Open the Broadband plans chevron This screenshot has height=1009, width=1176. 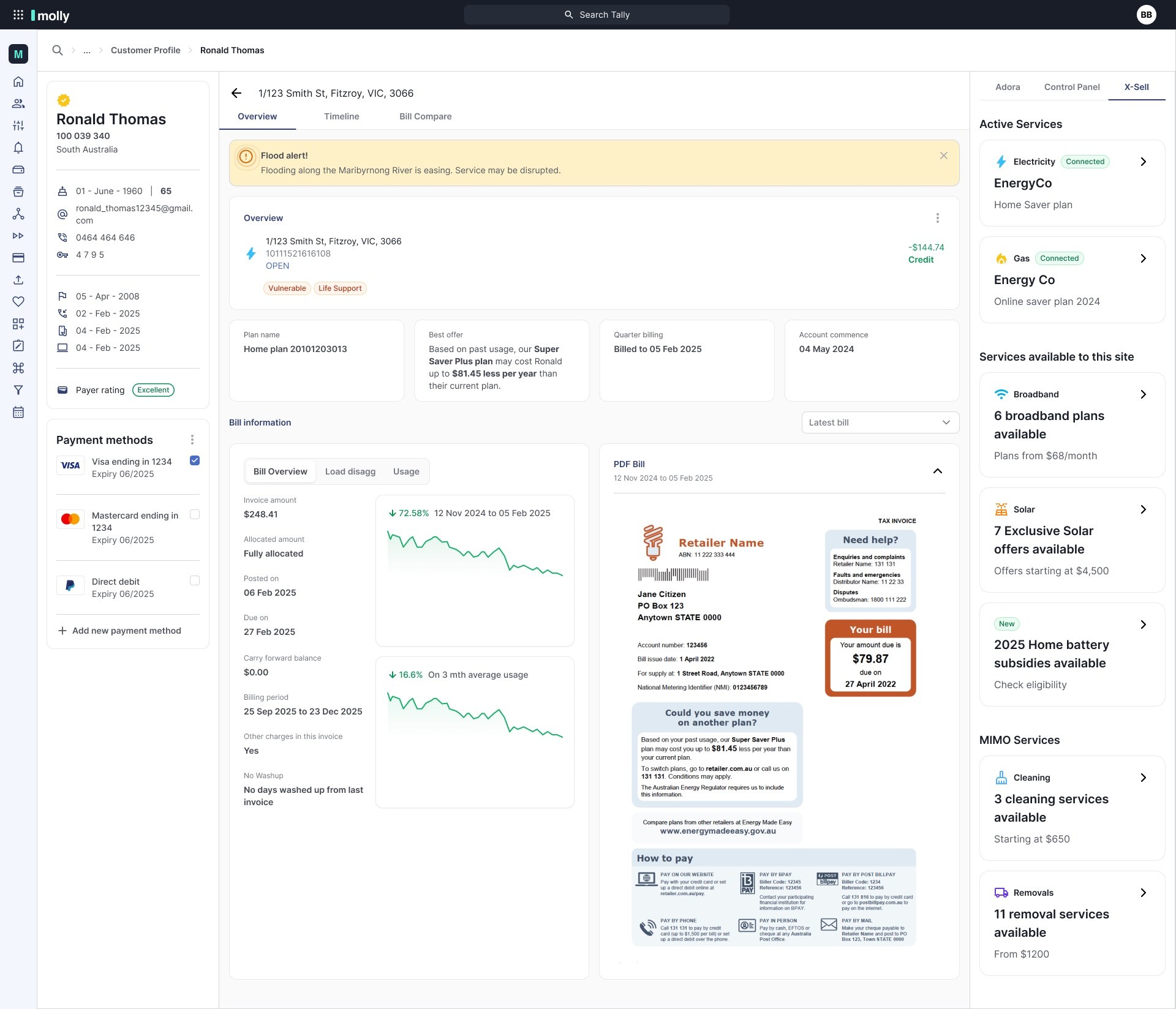coord(1143,394)
